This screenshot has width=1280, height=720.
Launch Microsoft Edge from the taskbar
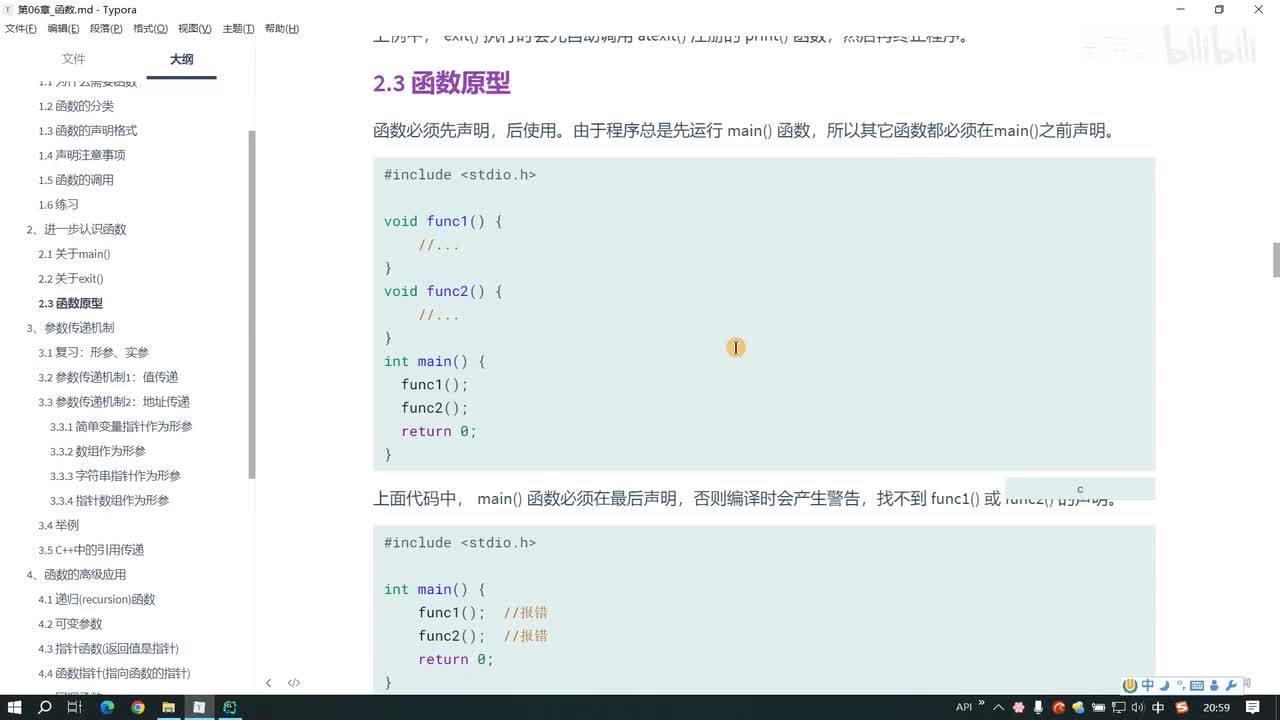[x=107, y=707]
